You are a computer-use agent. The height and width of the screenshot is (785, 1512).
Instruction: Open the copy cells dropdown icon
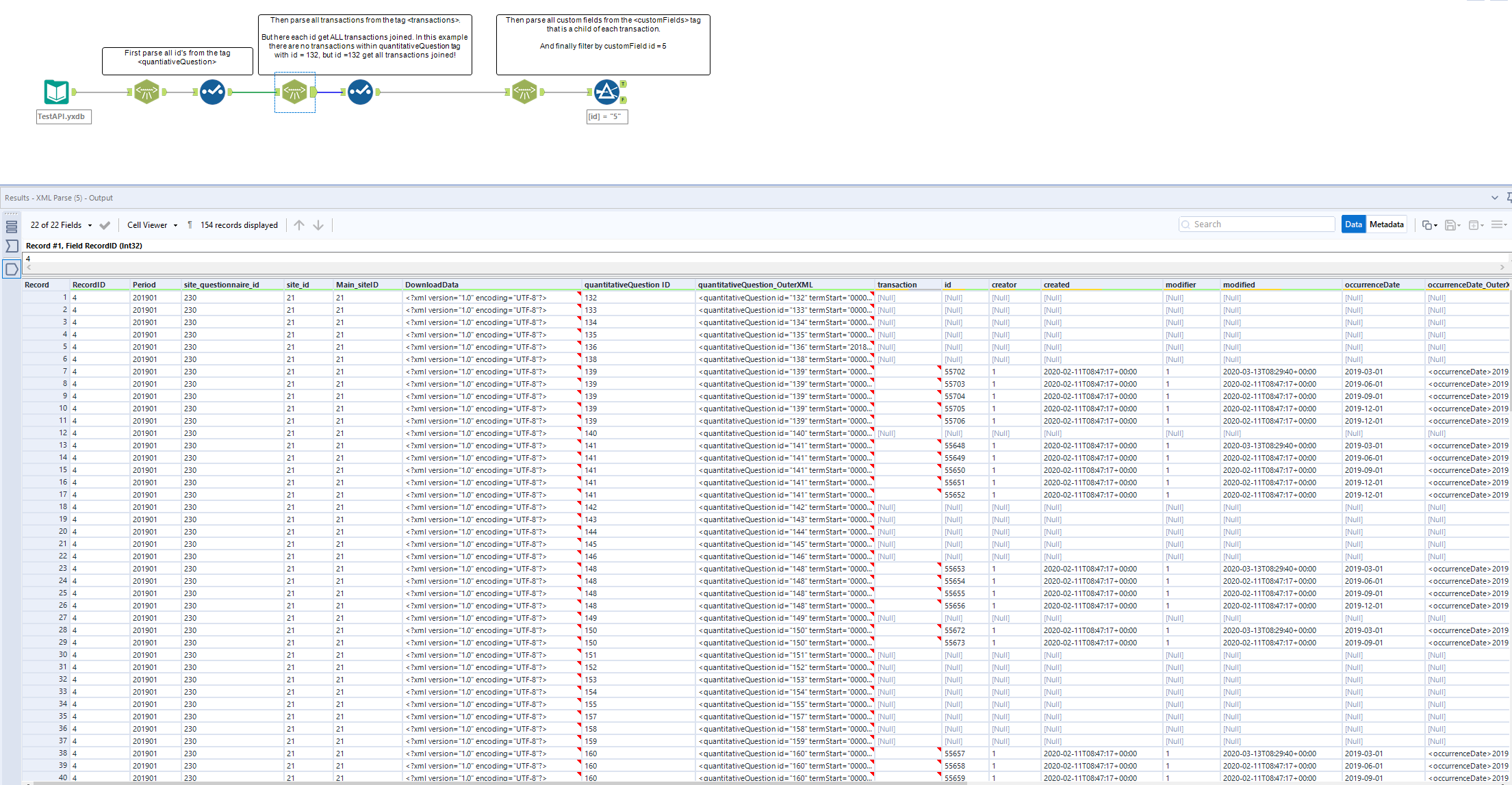coord(1429,225)
